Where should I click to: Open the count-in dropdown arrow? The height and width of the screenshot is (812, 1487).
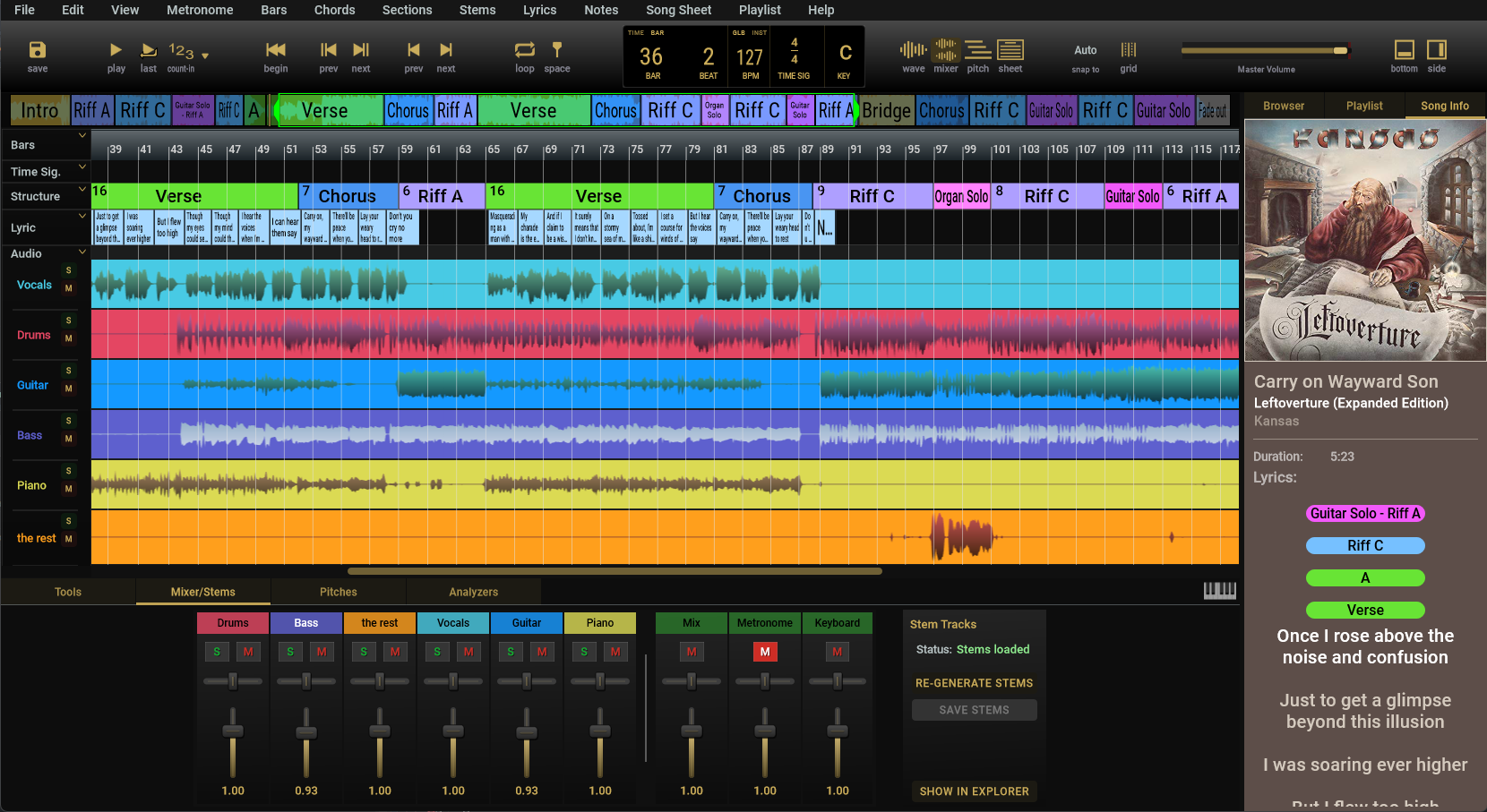[x=205, y=56]
